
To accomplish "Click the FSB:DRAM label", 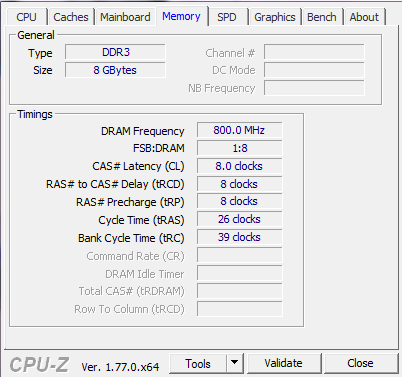I will point(159,148).
